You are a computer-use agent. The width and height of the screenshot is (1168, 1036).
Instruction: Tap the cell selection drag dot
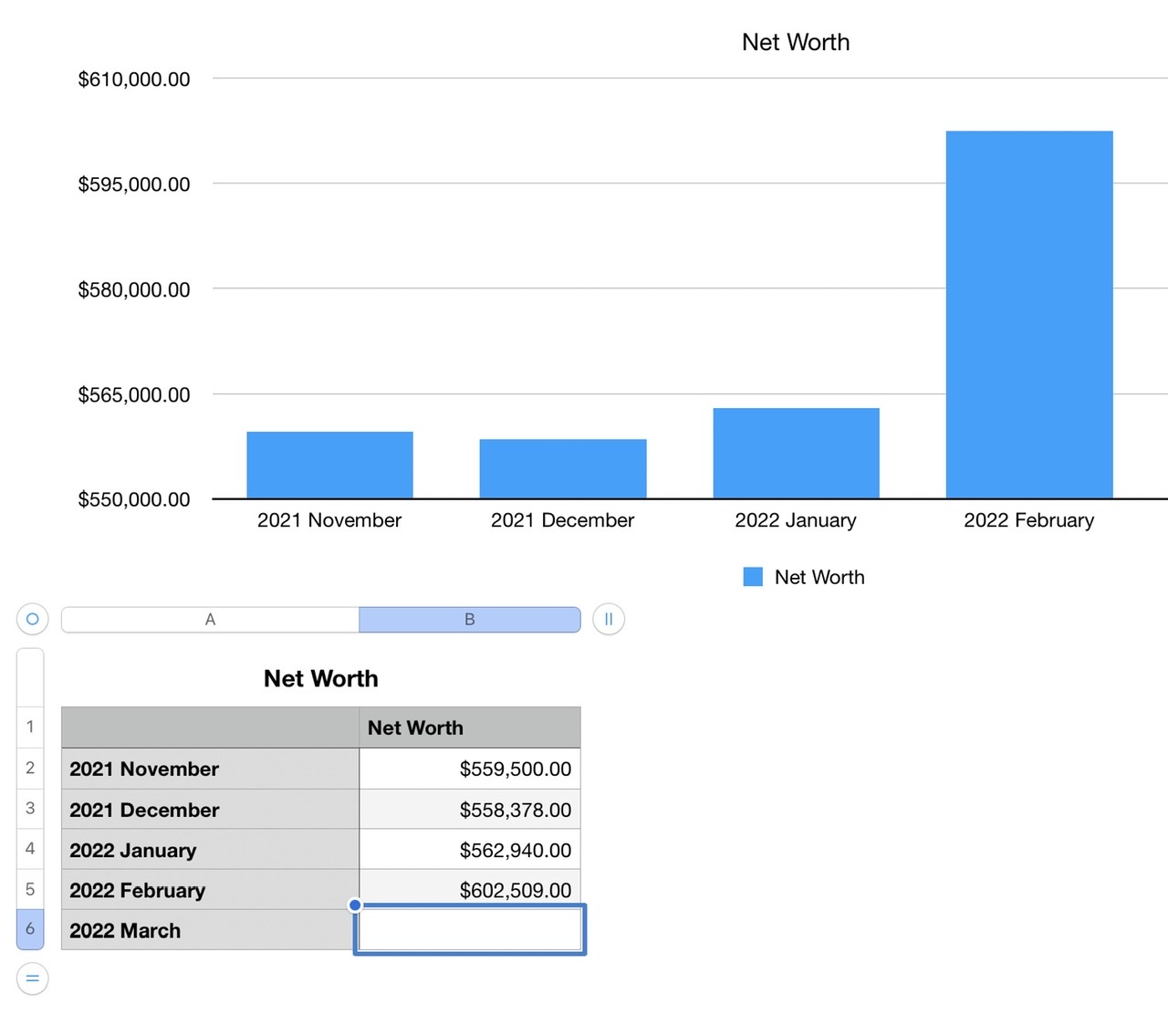tap(355, 905)
